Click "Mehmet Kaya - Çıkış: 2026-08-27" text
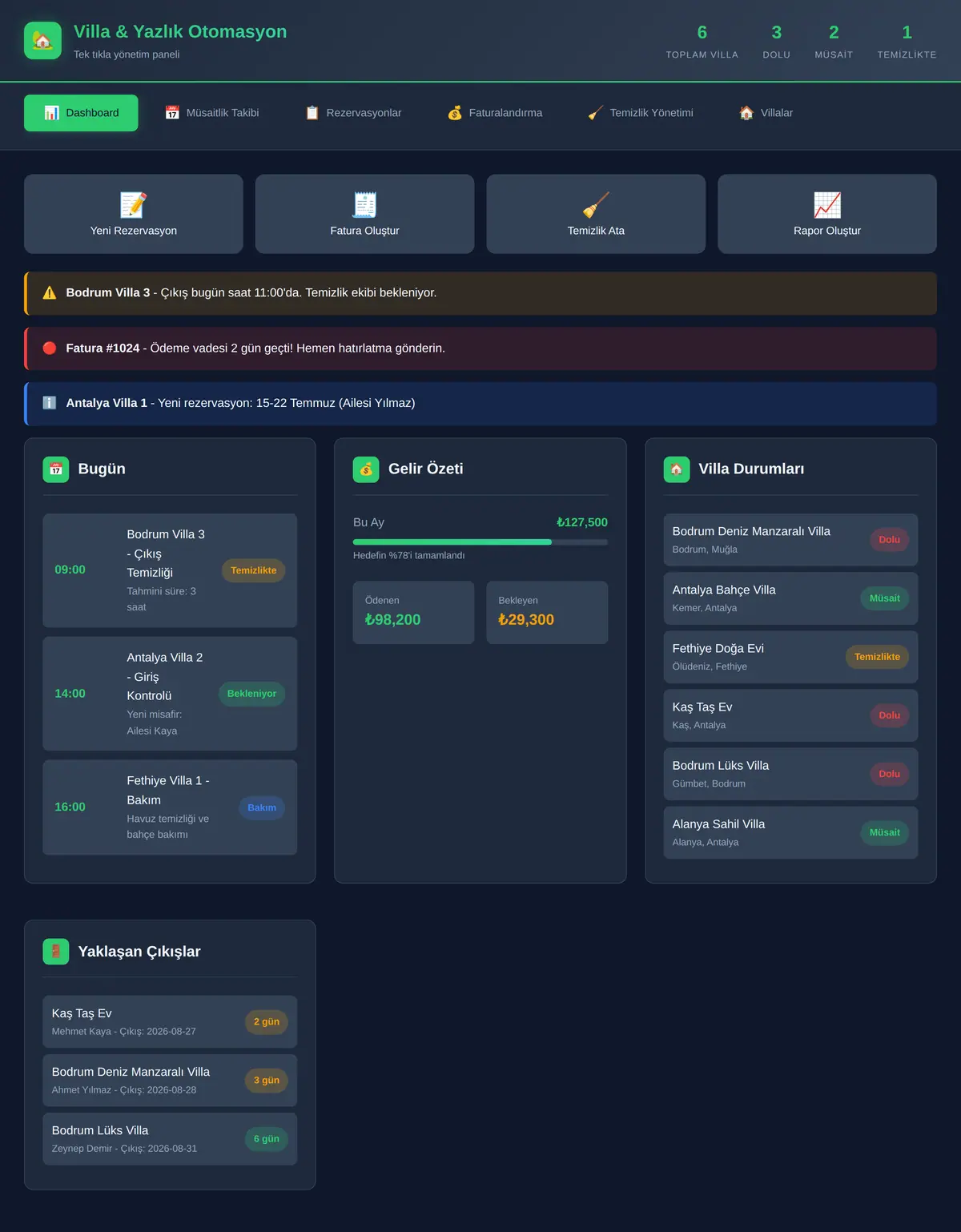Screen dimensions: 961x1232 [124, 1032]
